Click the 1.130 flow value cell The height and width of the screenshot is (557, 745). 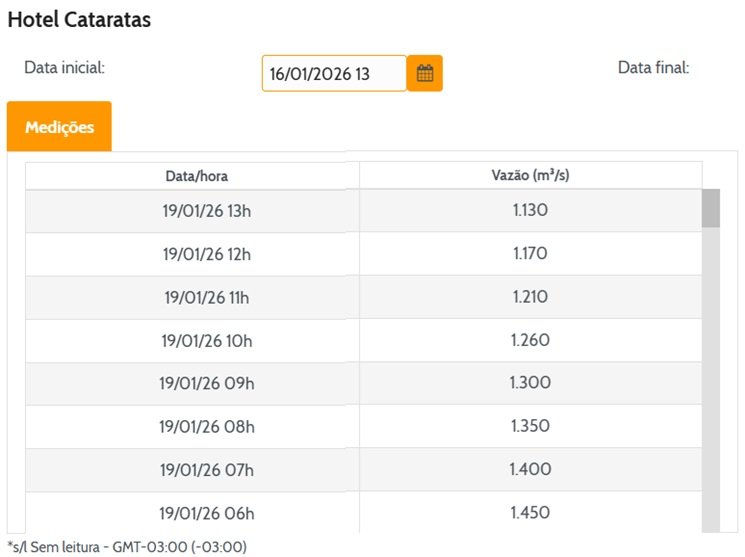pos(530,210)
